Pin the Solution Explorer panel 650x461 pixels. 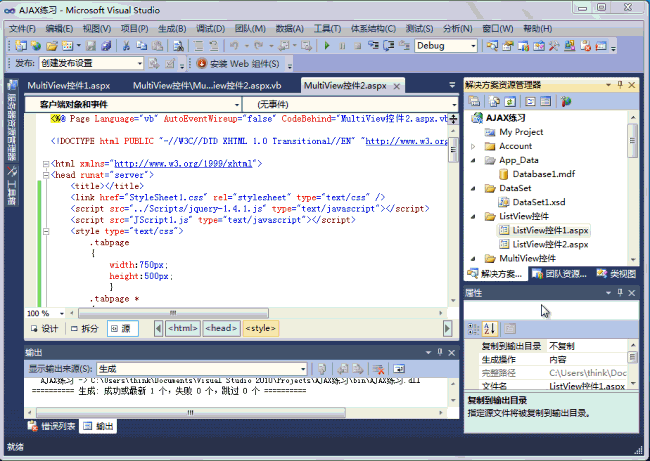[x=620, y=85]
